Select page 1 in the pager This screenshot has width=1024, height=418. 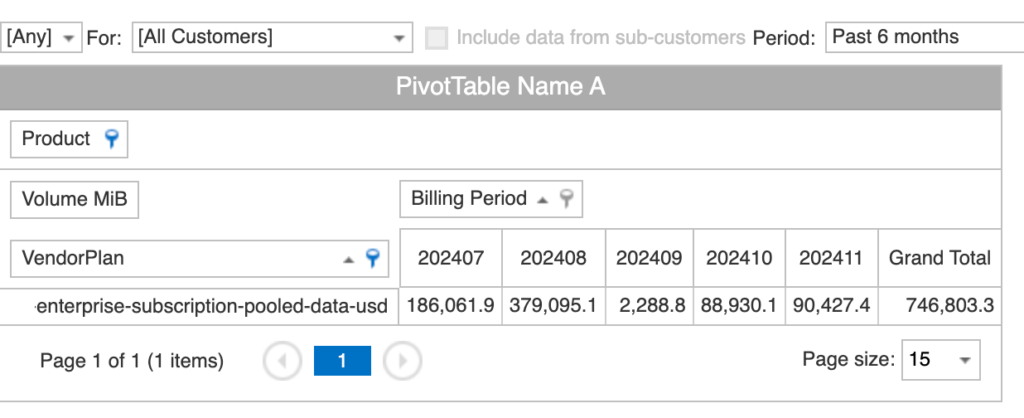342,361
